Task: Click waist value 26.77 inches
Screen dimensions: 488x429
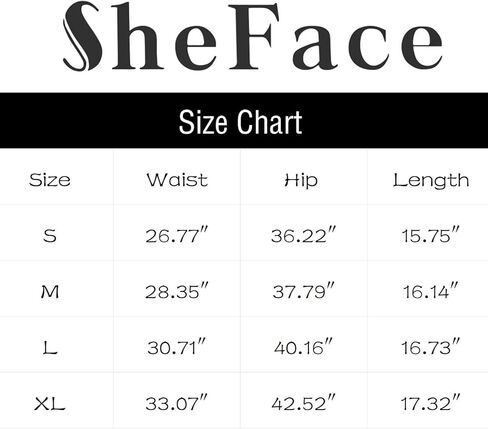Action: click(177, 235)
